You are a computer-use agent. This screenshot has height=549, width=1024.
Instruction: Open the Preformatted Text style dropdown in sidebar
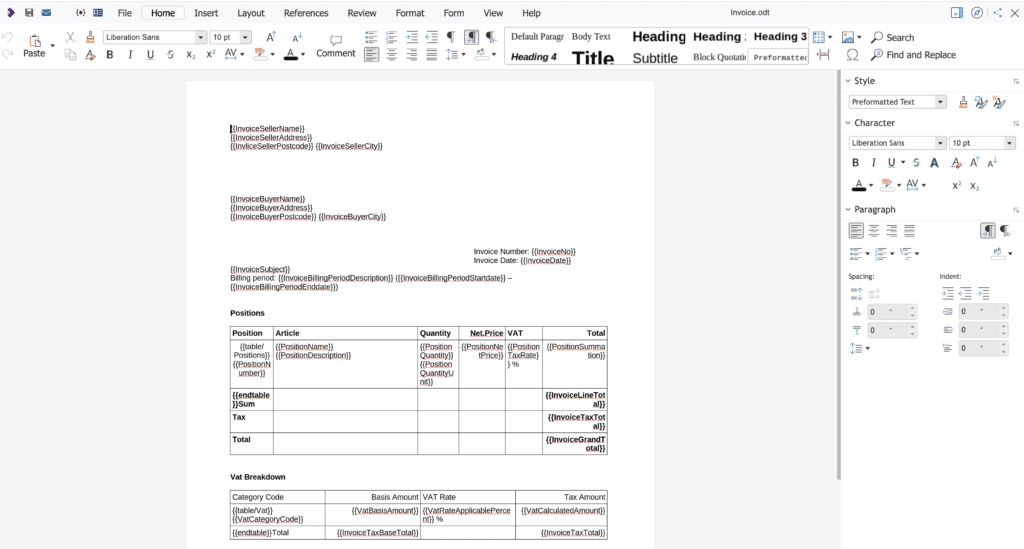coord(940,102)
